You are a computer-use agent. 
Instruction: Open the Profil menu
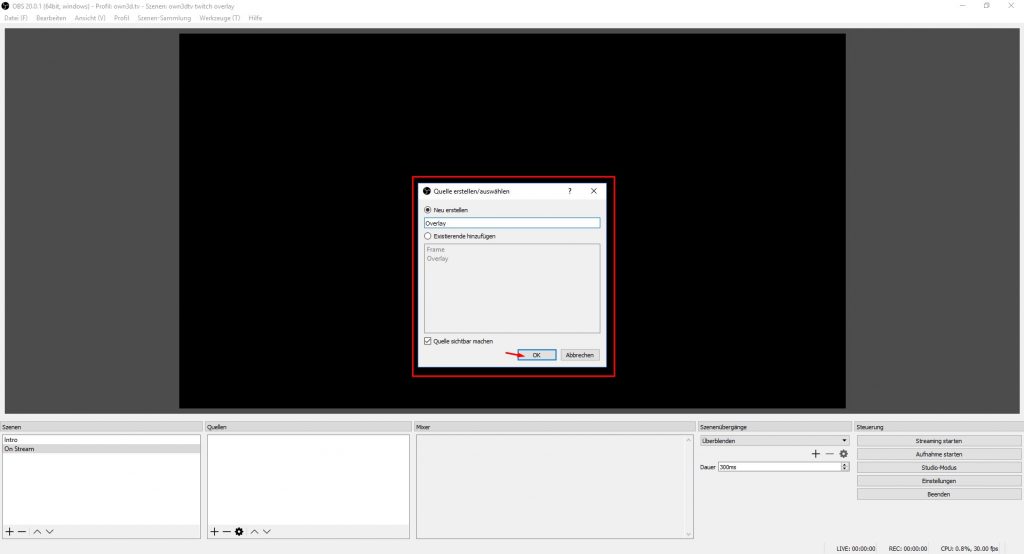[121, 18]
